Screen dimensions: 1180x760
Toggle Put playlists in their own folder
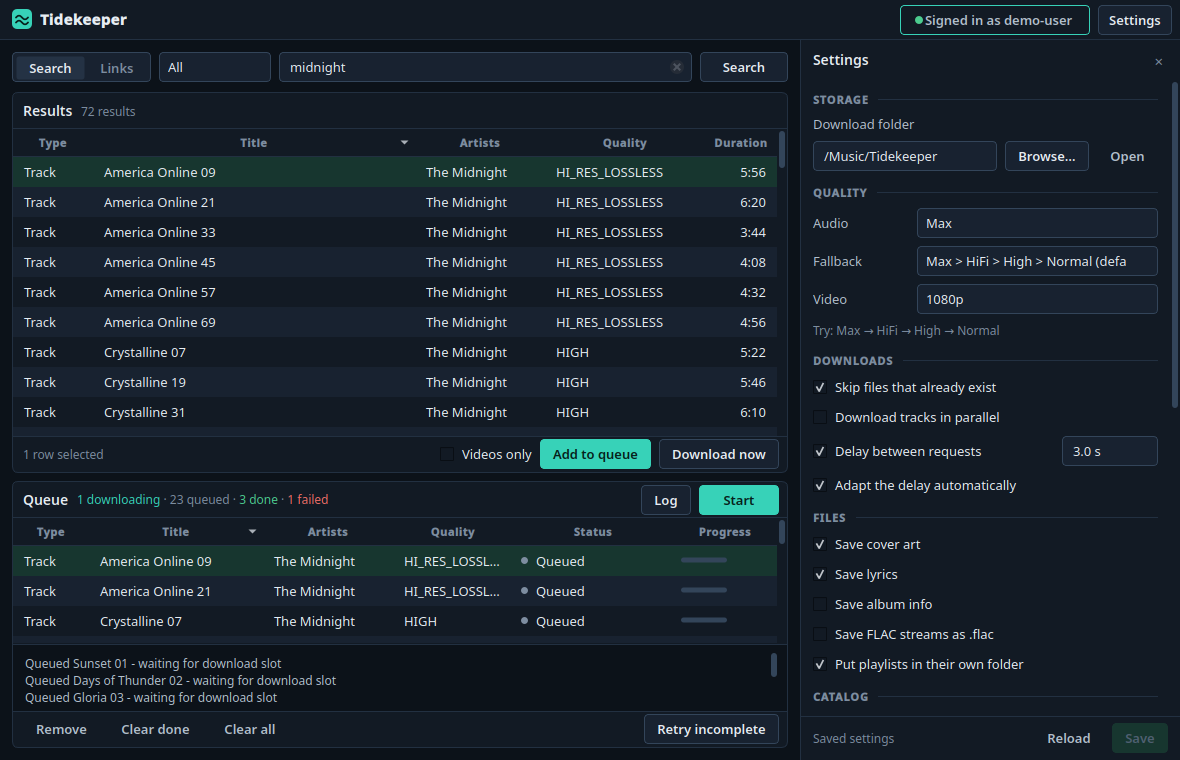pos(820,664)
